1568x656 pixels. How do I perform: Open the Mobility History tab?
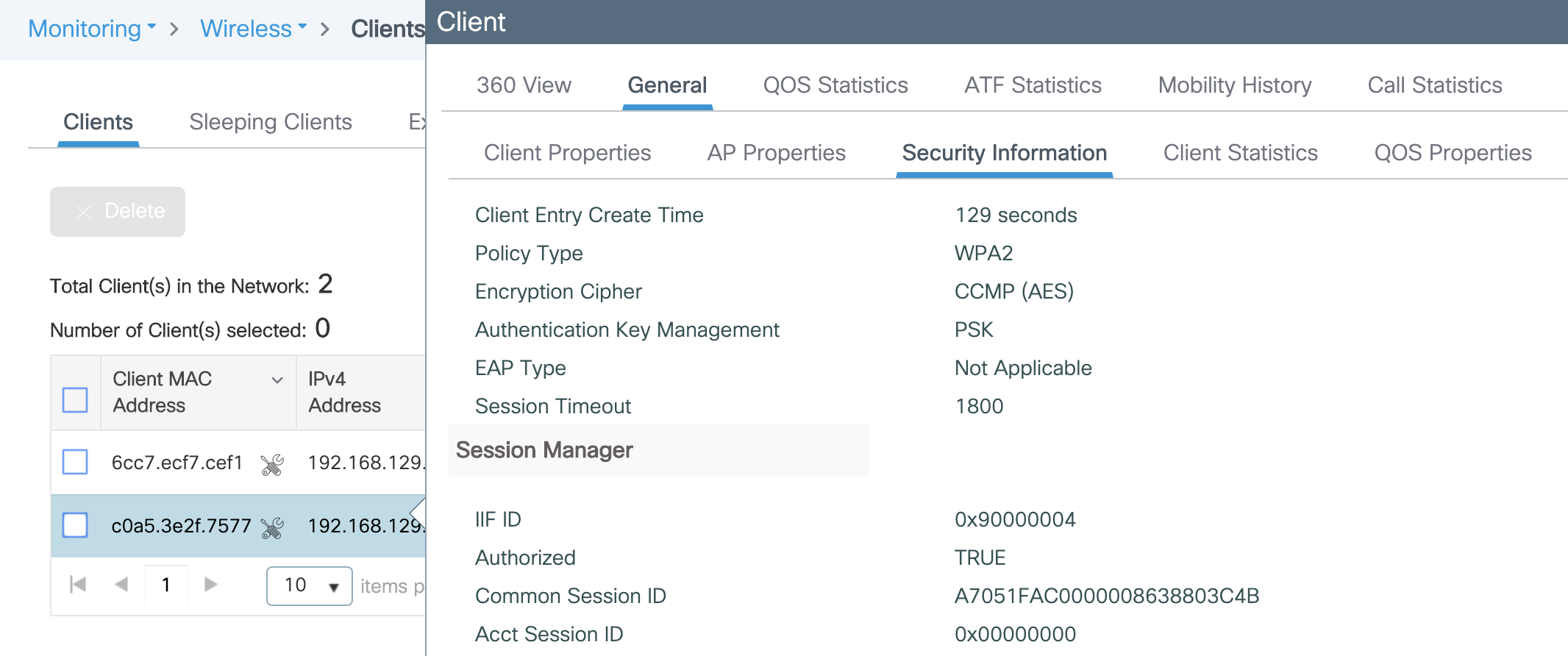[1234, 85]
